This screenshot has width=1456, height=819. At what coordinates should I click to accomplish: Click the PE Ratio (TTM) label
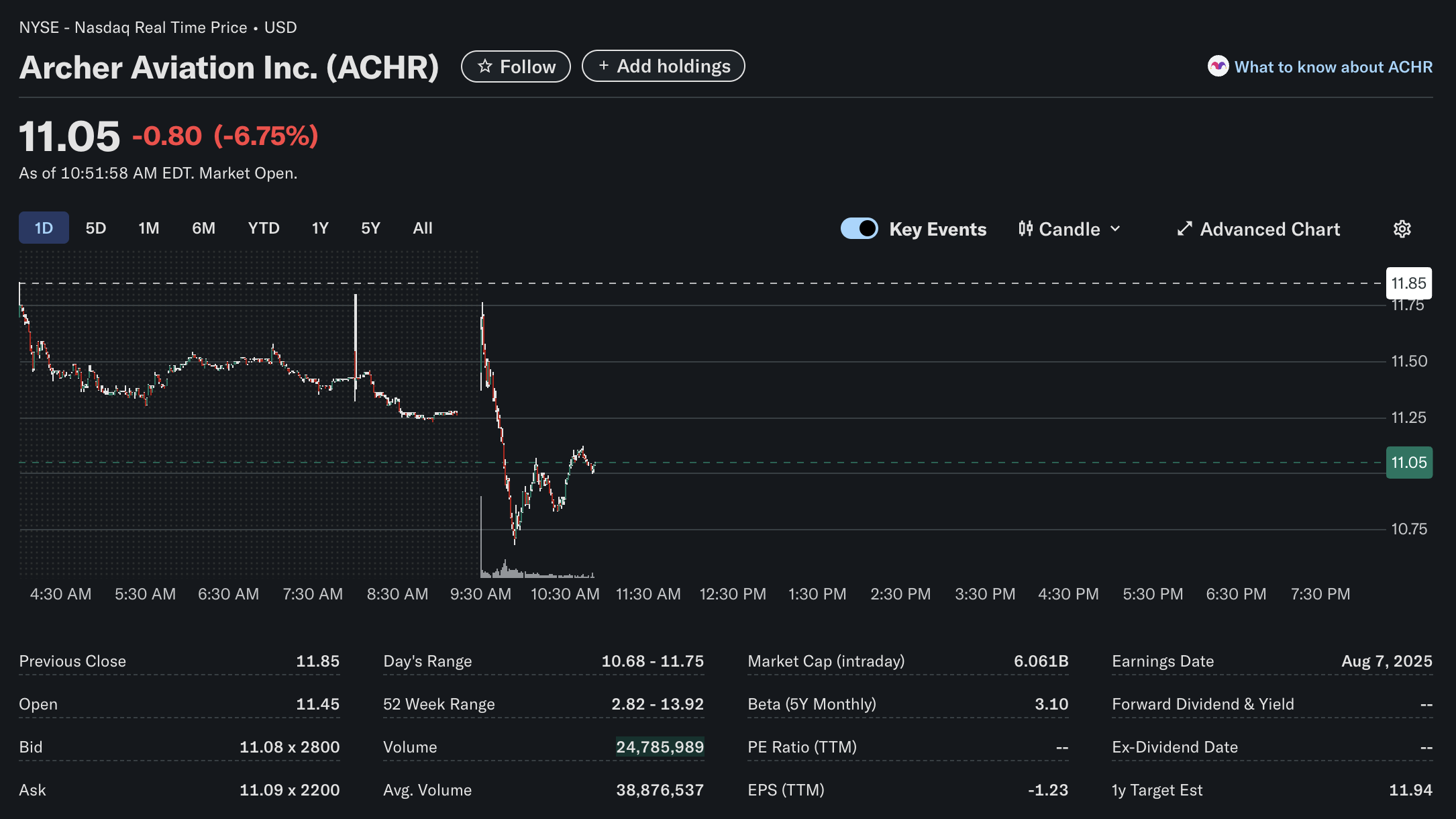click(x=802, y=747)
